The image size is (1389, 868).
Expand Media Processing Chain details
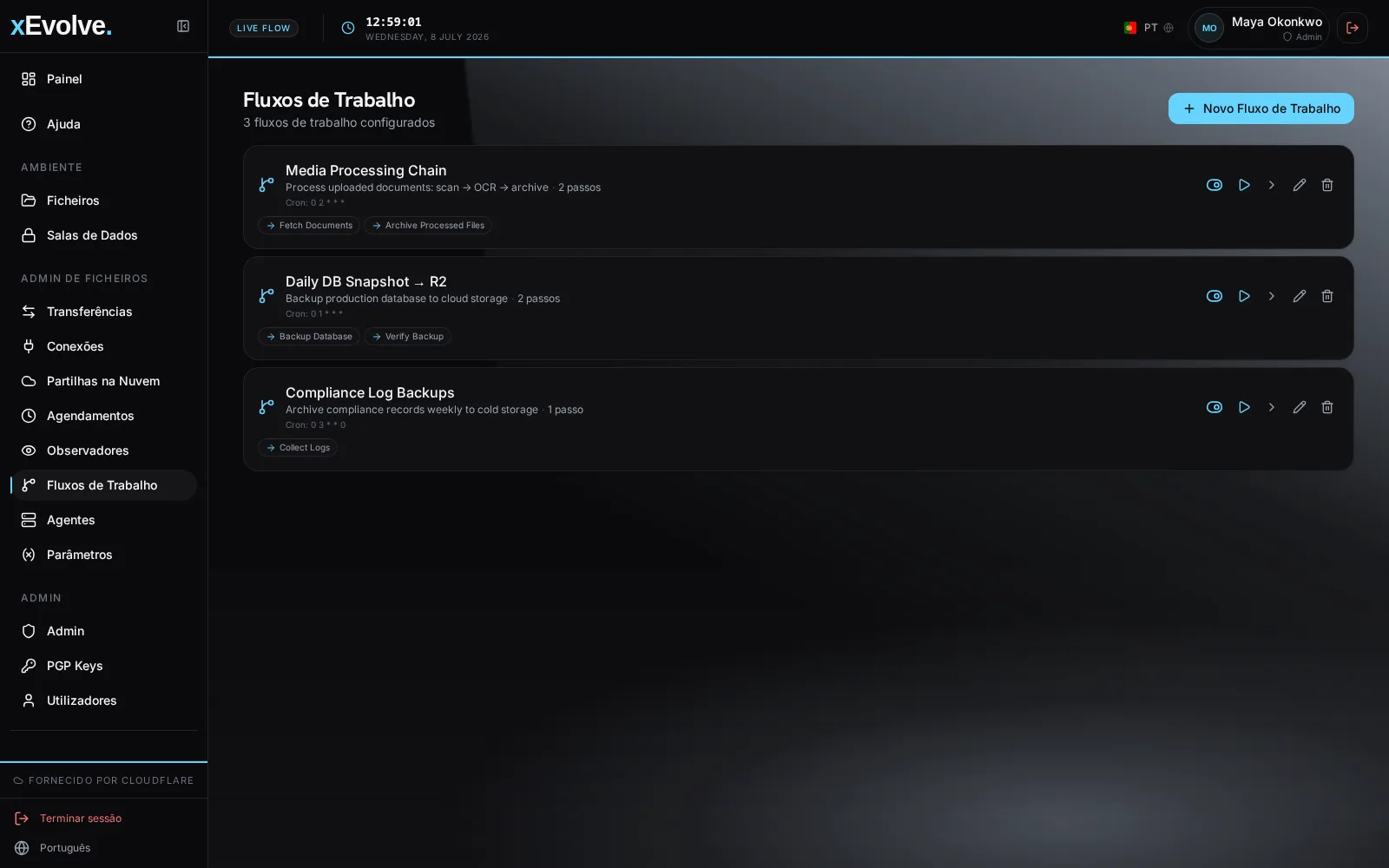click(x=1272, y=185)
